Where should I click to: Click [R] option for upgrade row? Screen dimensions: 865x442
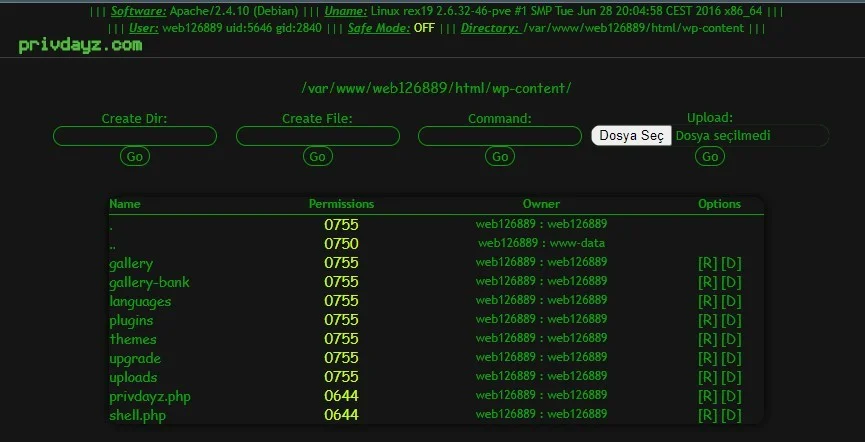[x=707, y=358]
